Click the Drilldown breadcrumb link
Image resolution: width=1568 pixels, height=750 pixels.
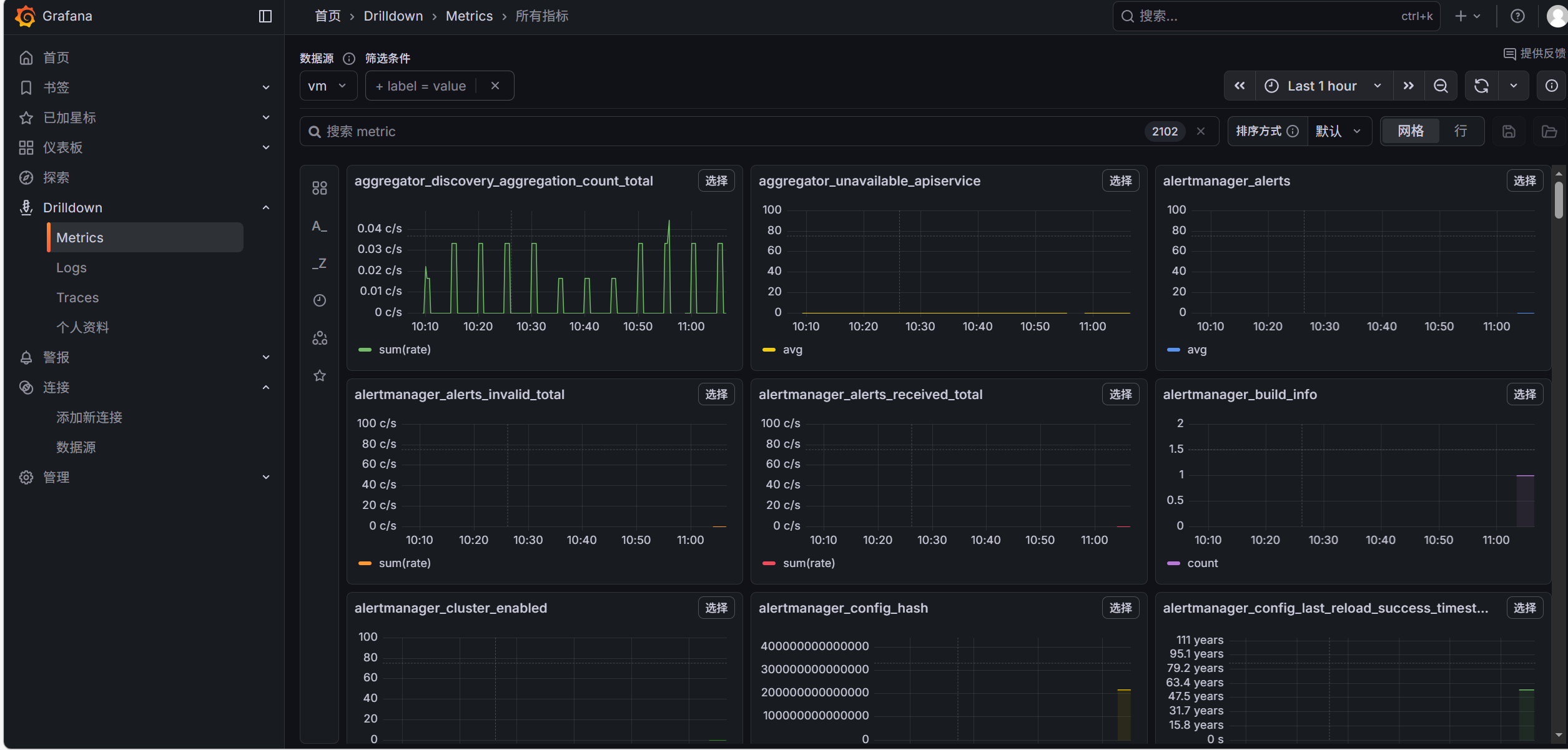click(x=393, y=16)
